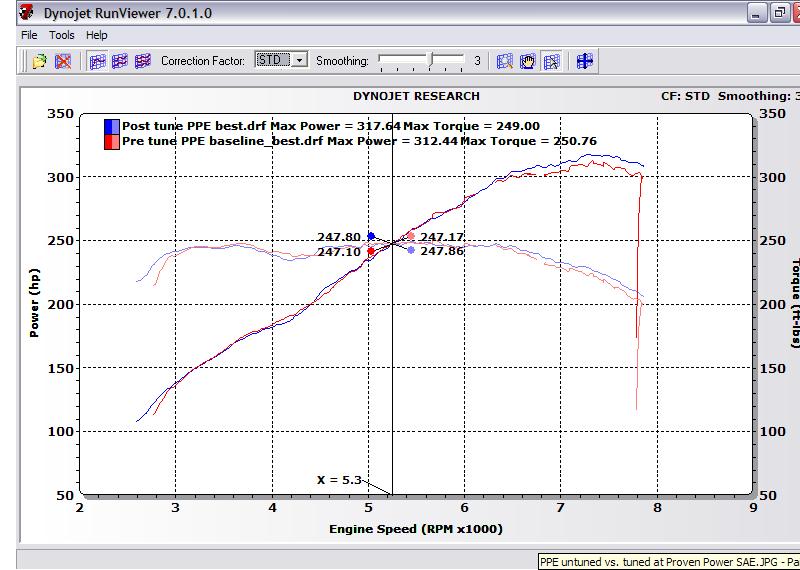The height and width of the screenshot is (570, 800).
Task: Click the 247.10 data label
Action: (339, 252)
